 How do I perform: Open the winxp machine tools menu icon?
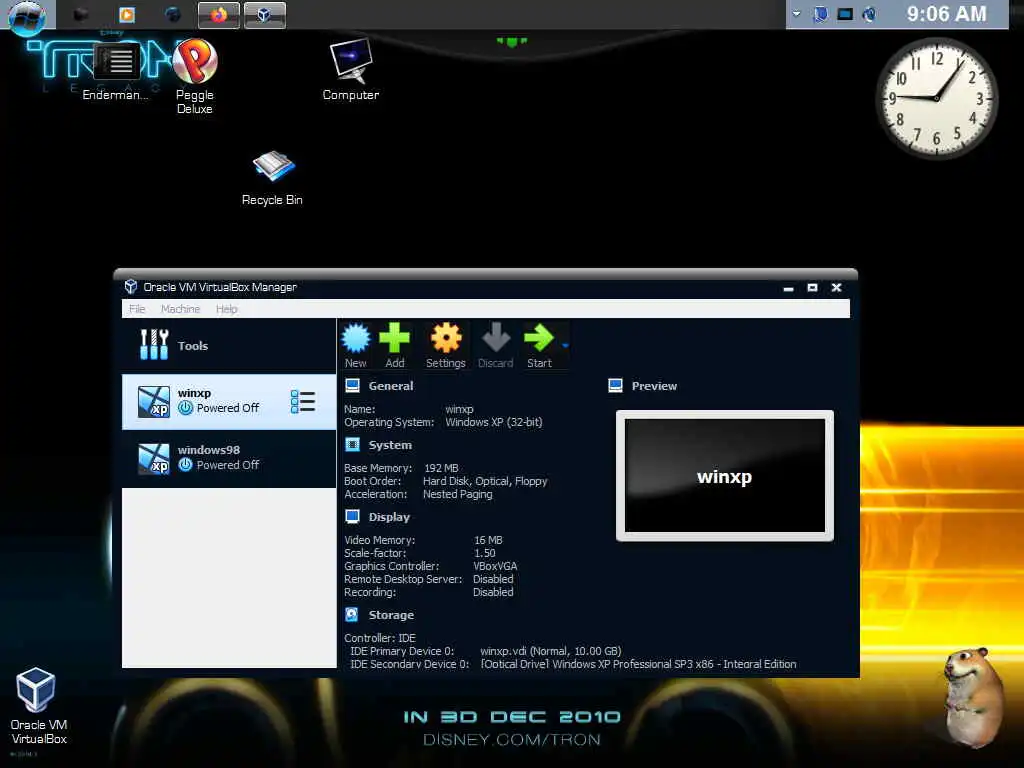(x=303, y=402)
